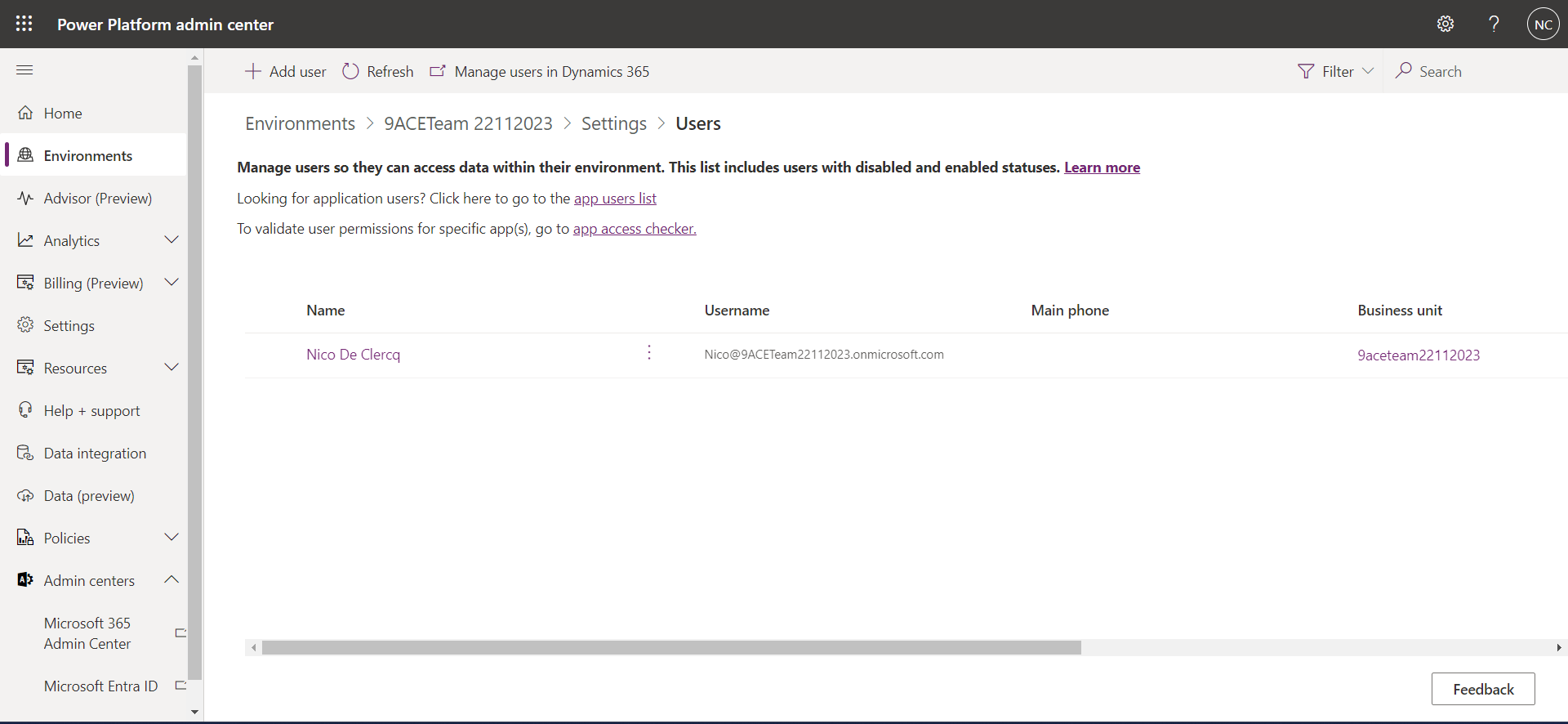Screen dimensions: 1568x724
Task: Open Advisor (Preview) page
Action: pos(98,199)
